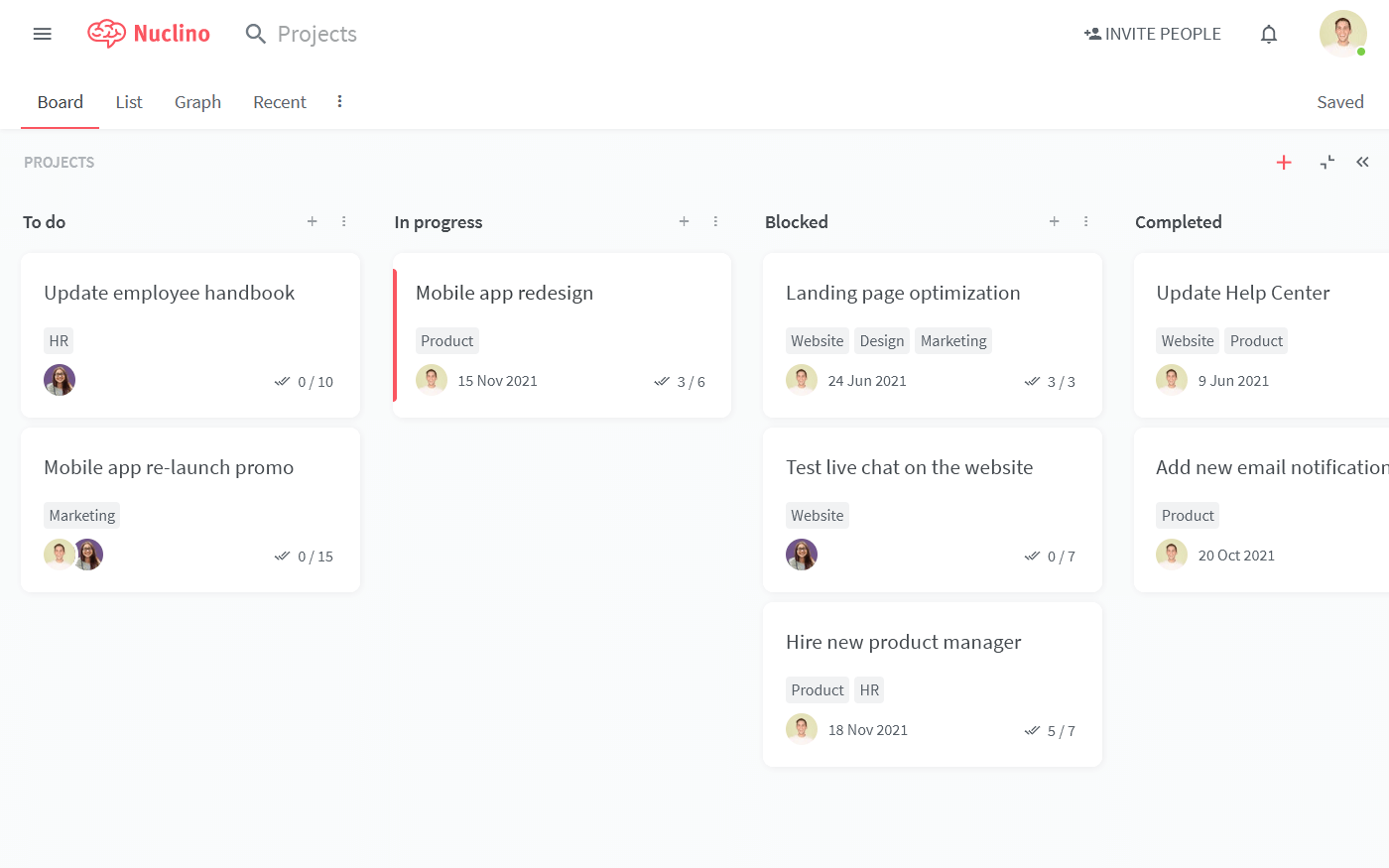This screenshot has width=1389, height=868.
Task: Open Add new email notification card
Action: pyautogui.click(x=1261, y=510)
